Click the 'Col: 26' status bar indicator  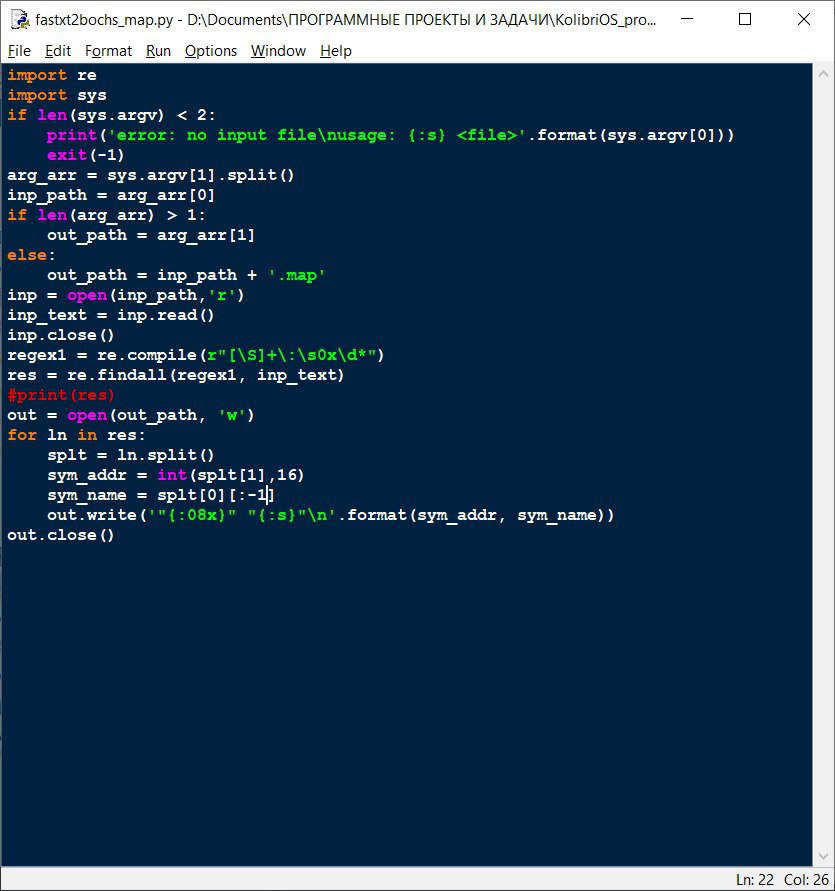(x=806, y=880)
